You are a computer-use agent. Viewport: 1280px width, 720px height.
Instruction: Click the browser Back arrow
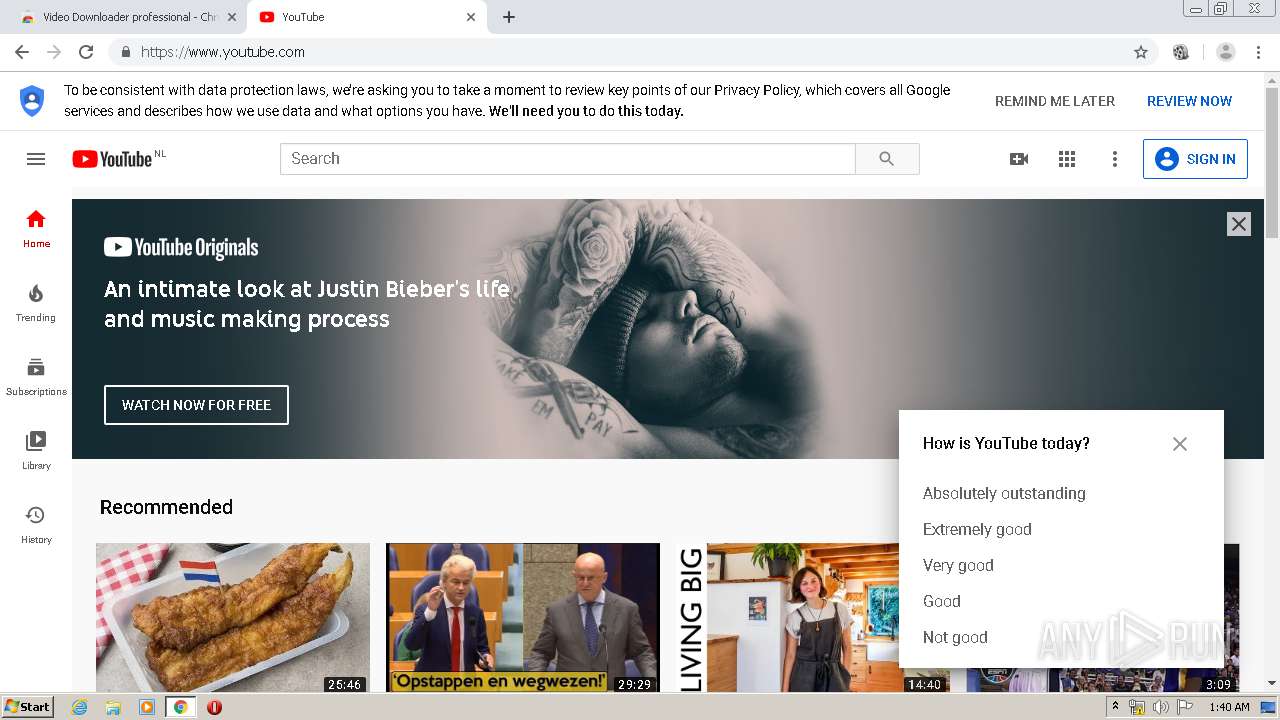(x=22, y=52)
